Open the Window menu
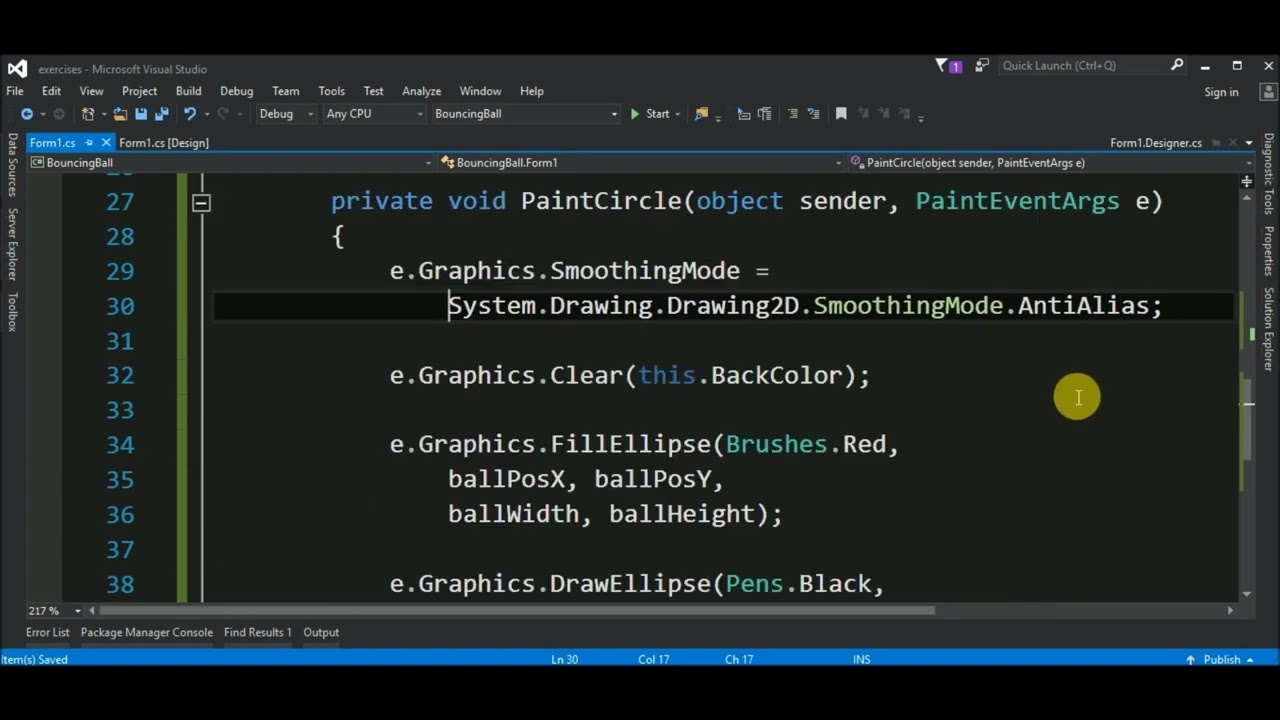 pos(480,91)
